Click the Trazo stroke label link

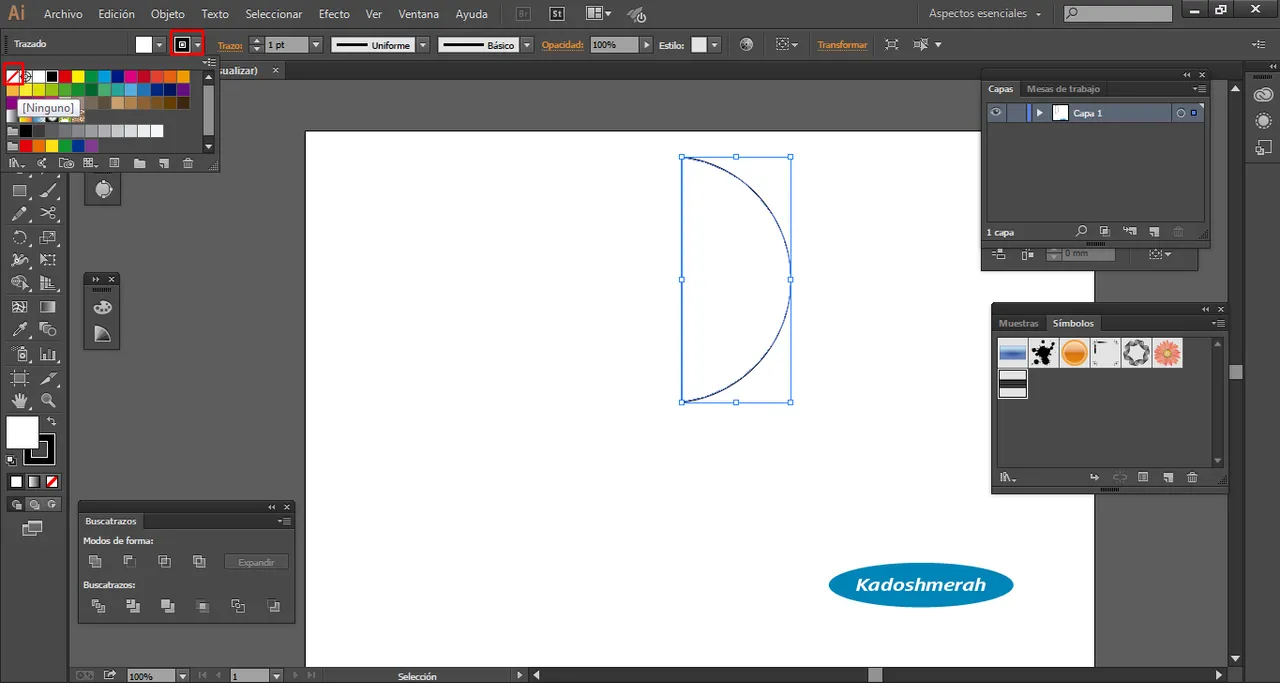click(x=230, y=45)
